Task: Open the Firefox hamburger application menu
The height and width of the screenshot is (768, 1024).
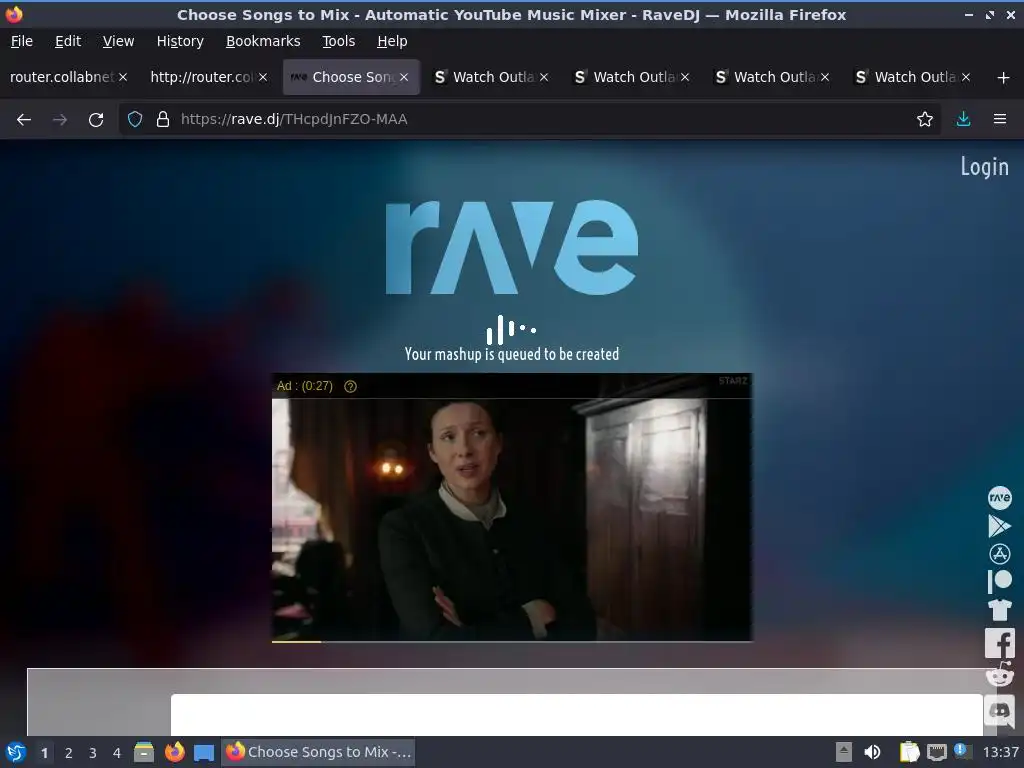Action: [x=1000, y=120]
